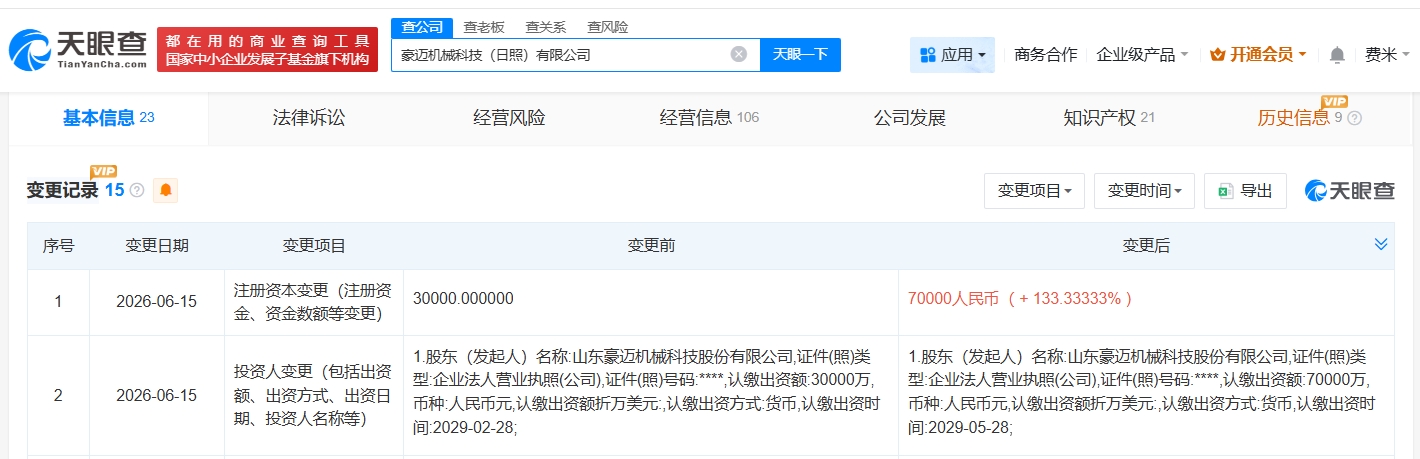This screenshot has width=1420, height=459.
Task: Switch to the 公司发展 tab
Action: [909, 118]
